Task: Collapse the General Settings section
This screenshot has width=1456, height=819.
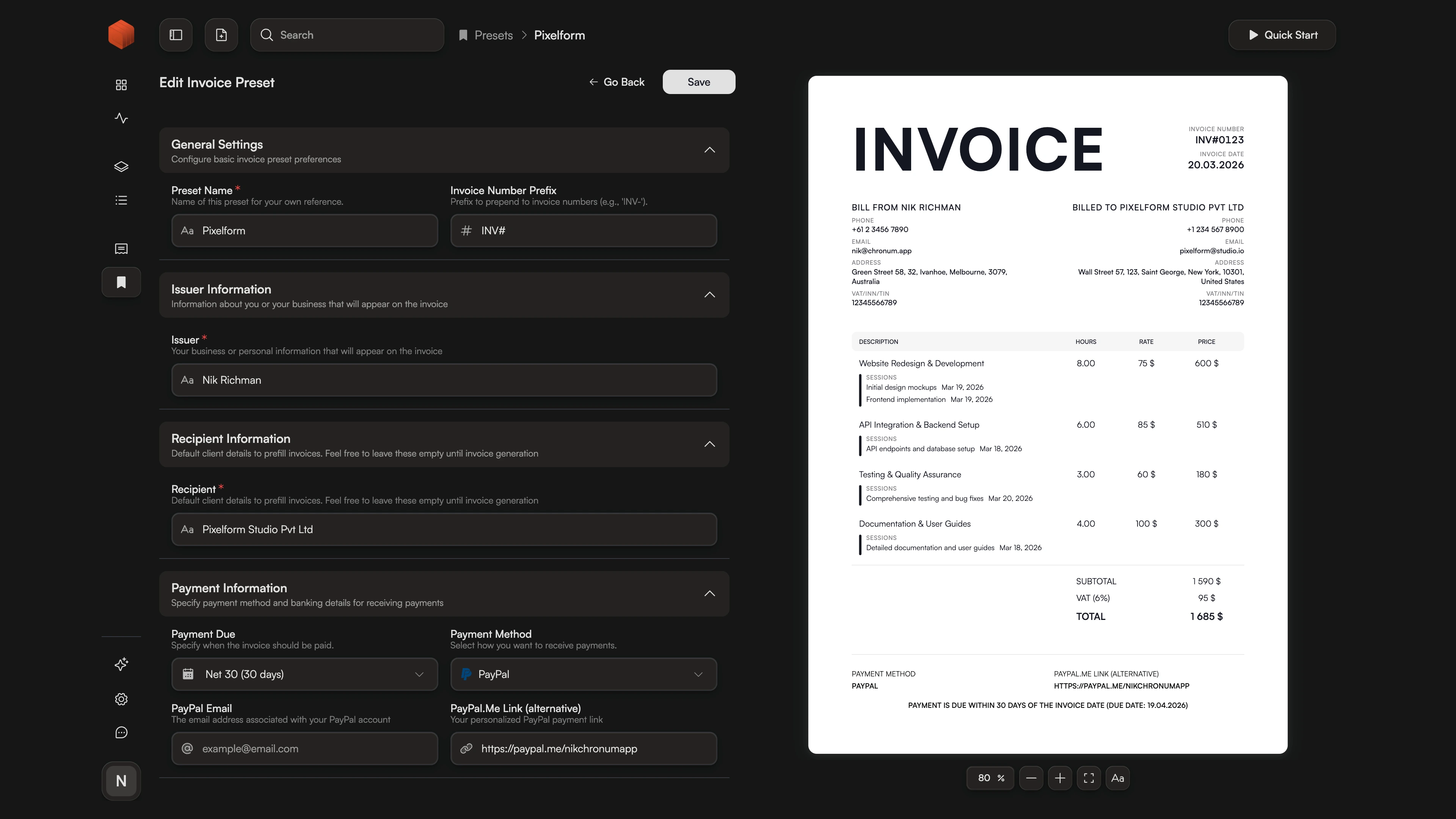Action: [710, 150]
